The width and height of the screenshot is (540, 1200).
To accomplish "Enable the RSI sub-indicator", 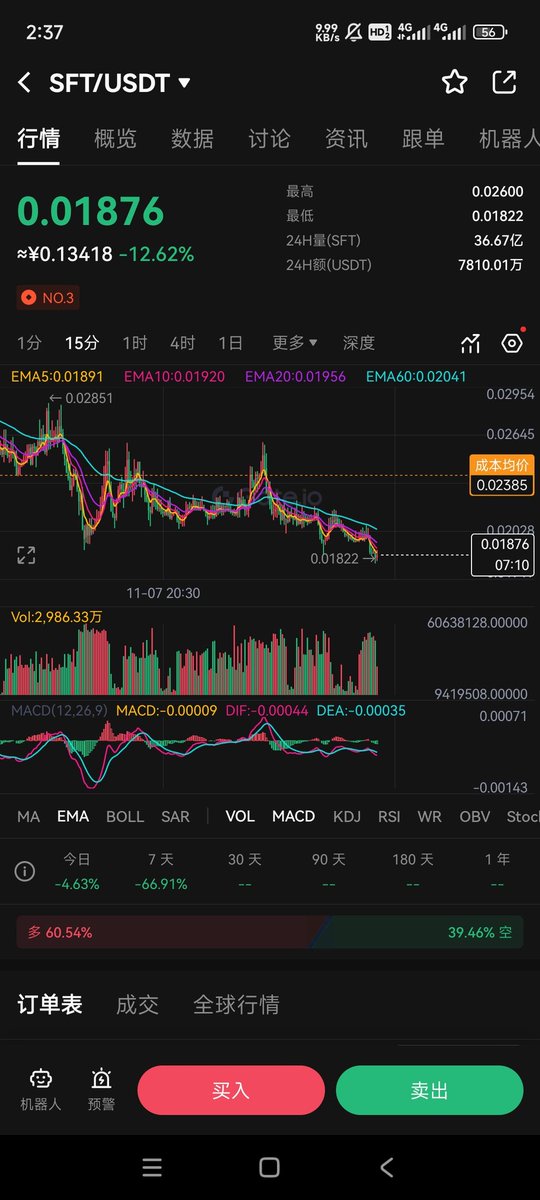I will (389, 816).
